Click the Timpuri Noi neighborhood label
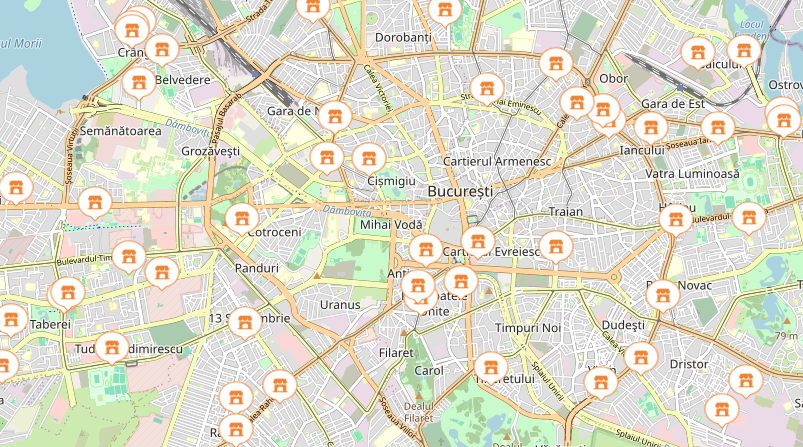The height and width of the screenshot is (447, 803). pos(528,328)
